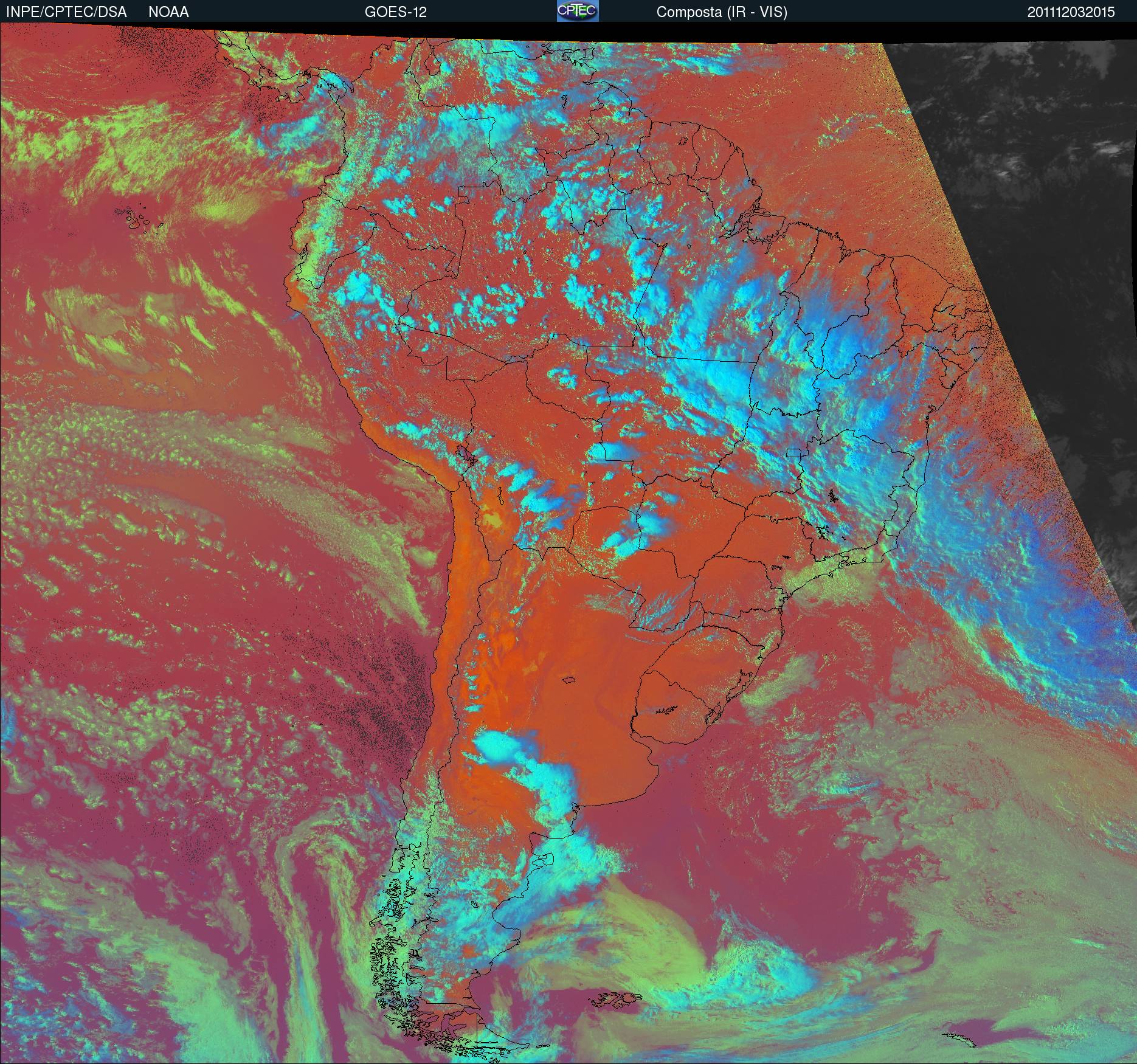The height and width of the screenshot is (1064, 1137).
Task: Click the INPE/CPTEC/DSA header label
Action: click(66, 12)
